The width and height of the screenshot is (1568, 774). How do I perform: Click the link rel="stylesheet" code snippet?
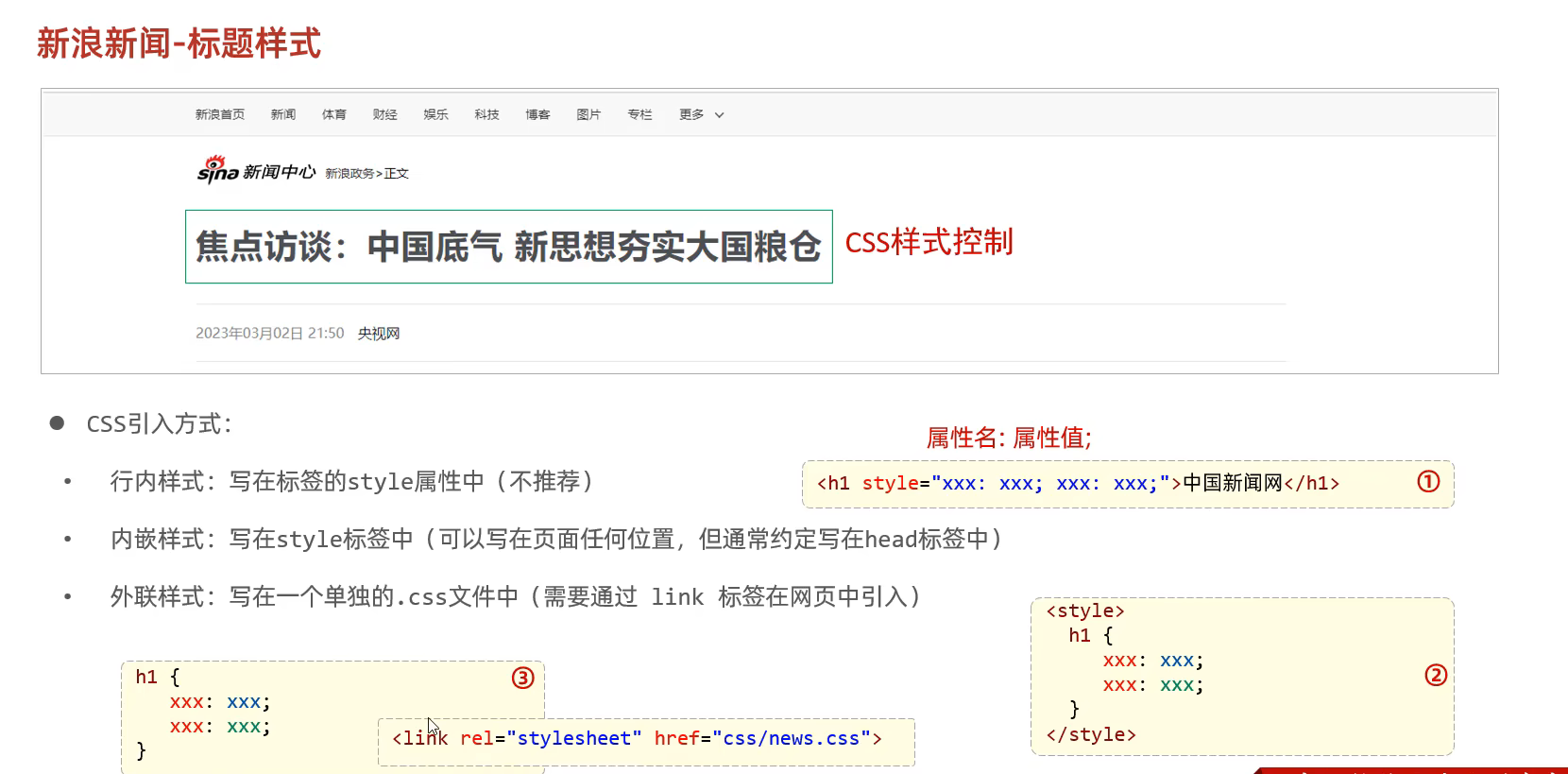click(x=638, y=738)
